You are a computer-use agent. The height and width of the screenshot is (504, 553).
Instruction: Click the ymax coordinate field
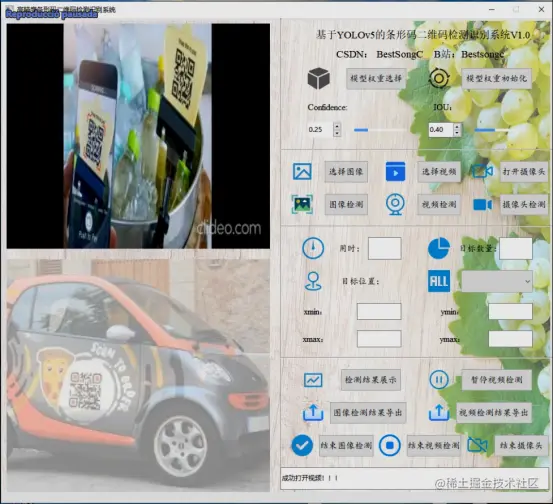[x=510, y=339]
